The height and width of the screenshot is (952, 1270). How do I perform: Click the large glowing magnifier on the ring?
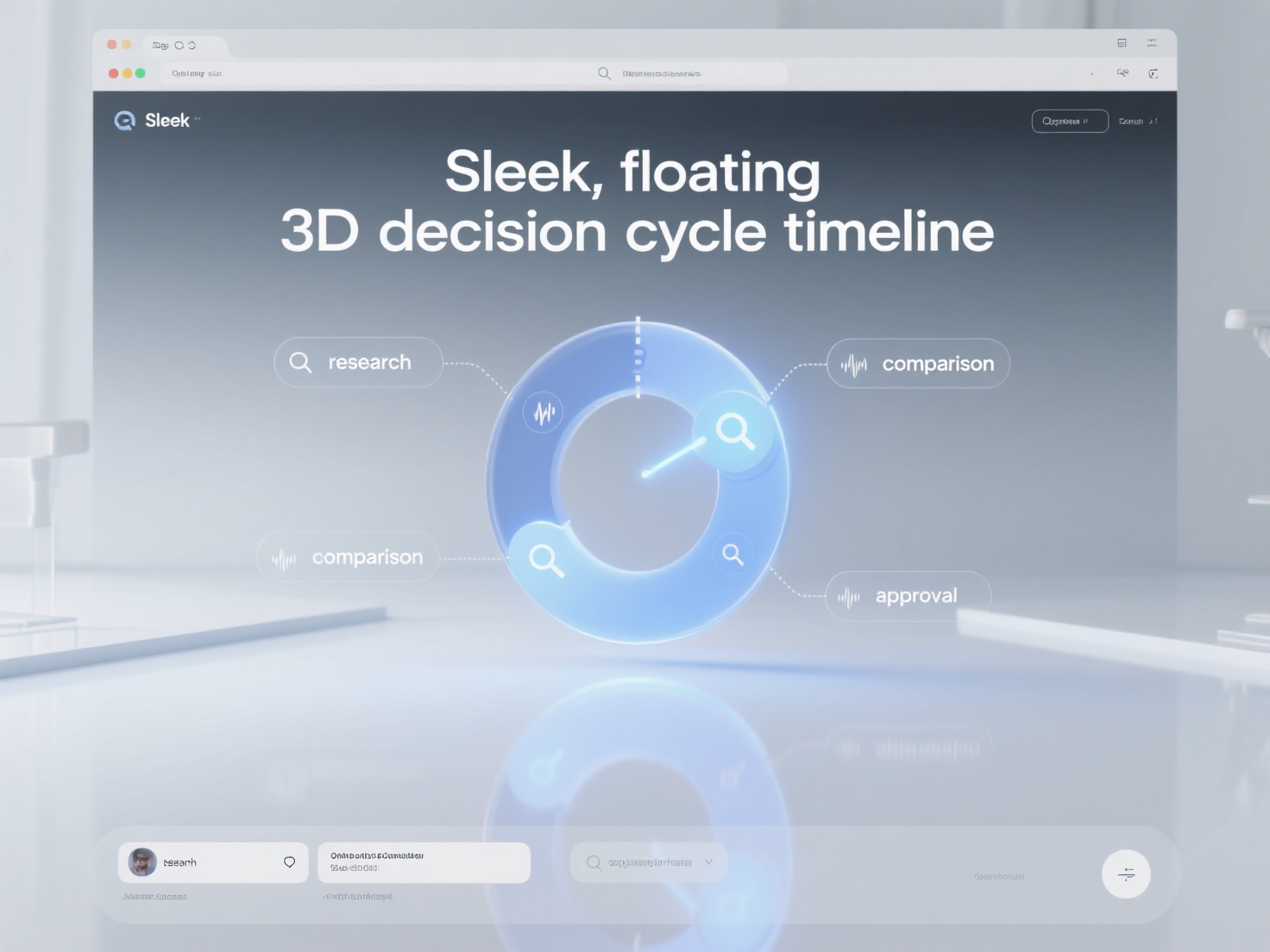click(x=734, y=429)
